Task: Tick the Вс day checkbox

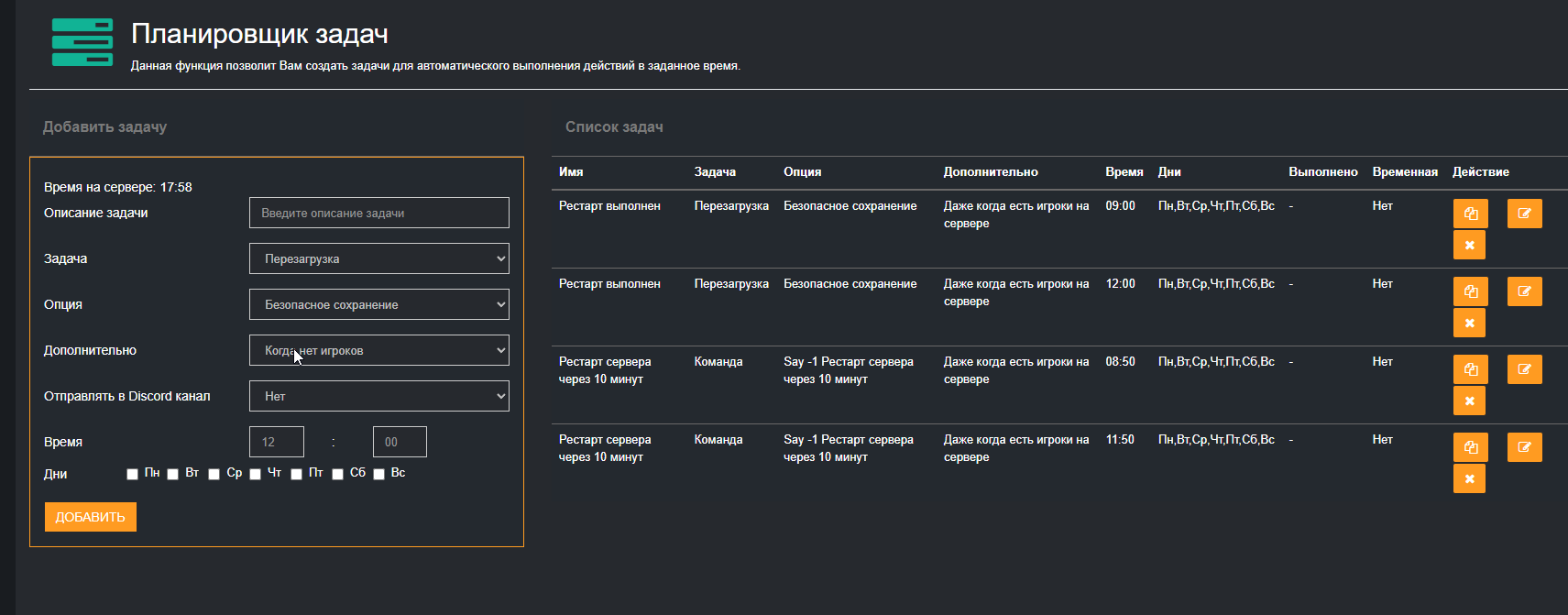Action: 378,474
